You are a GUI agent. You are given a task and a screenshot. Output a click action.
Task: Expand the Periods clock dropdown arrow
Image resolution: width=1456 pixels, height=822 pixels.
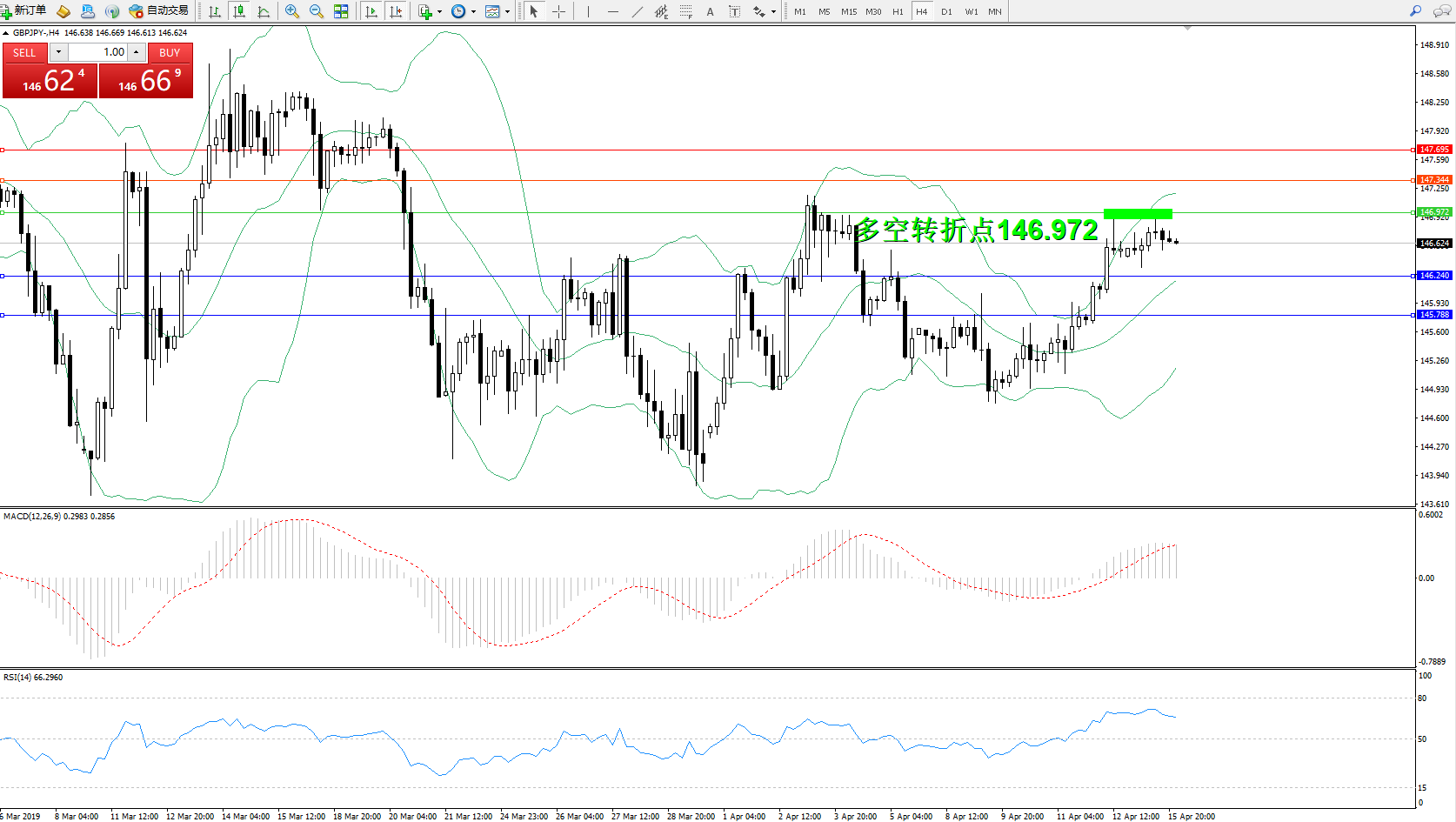pyautogui.click(x=473, y=12)
